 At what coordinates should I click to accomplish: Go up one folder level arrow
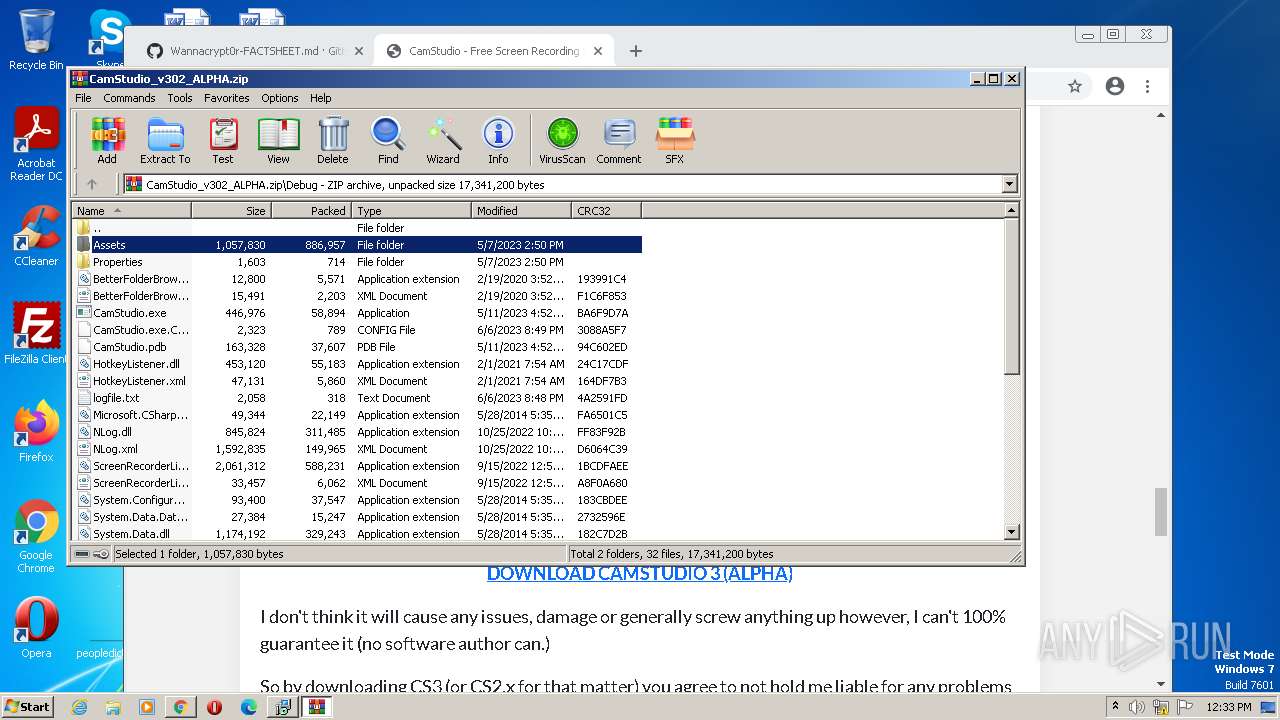click(92, 184)
